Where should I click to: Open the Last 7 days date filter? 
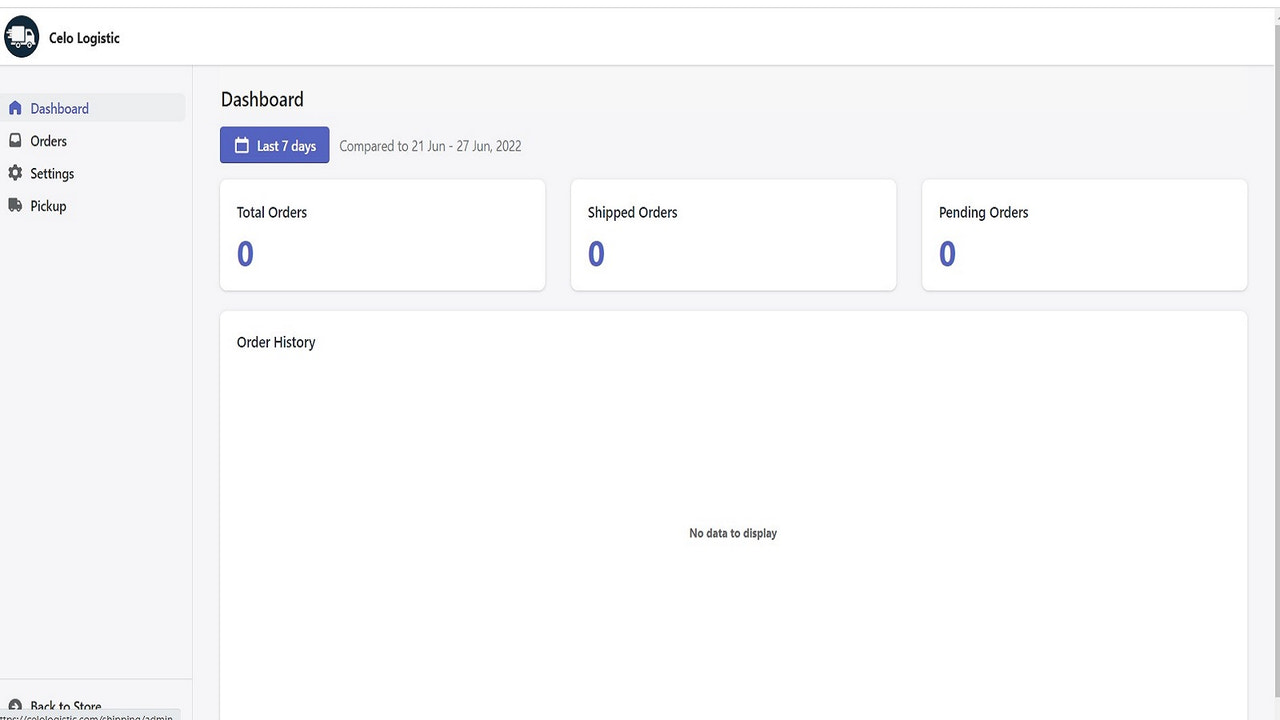pyautogui.click(x=274, y=145)
